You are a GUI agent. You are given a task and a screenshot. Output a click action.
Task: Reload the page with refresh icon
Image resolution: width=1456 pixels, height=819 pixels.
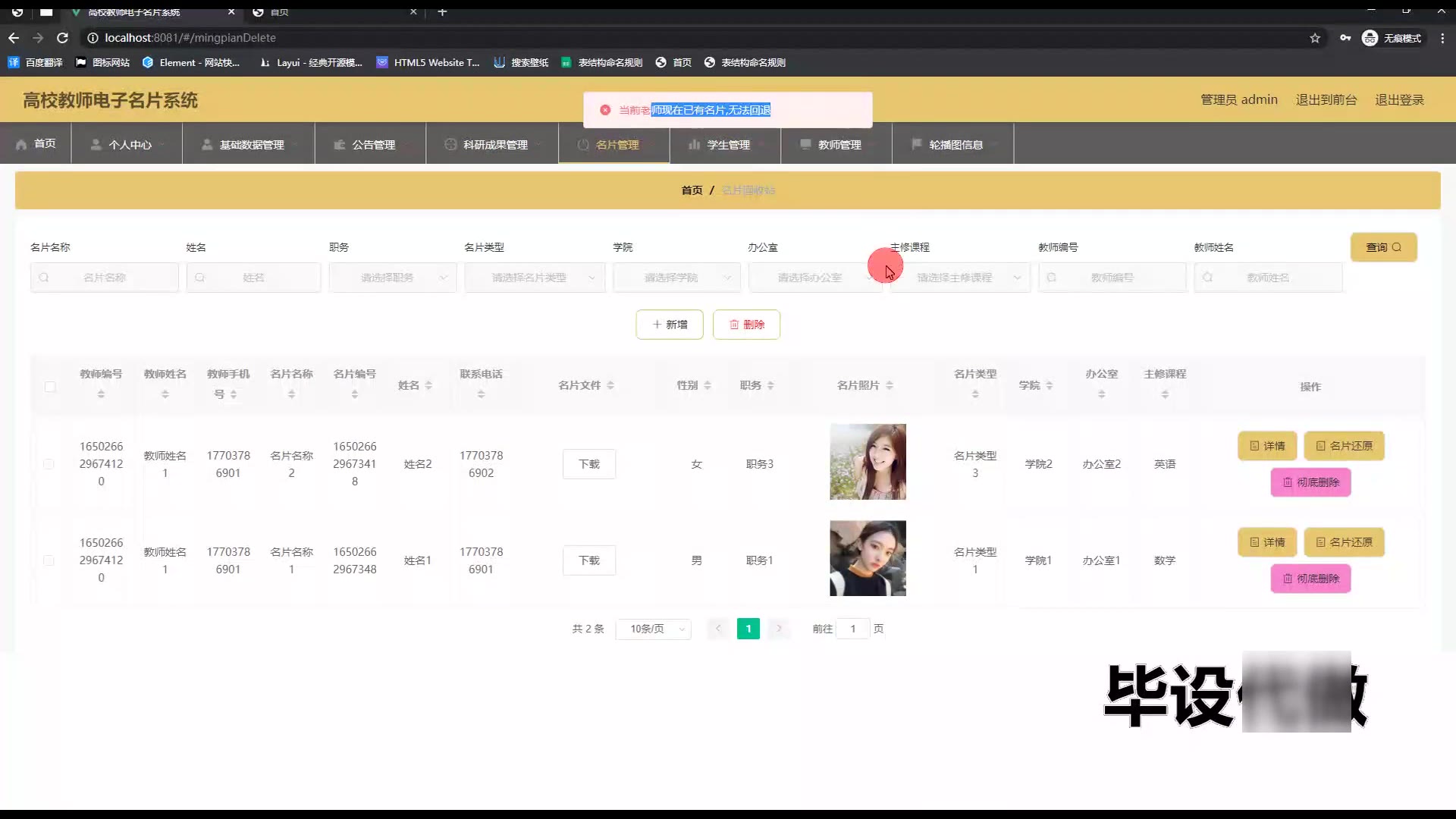(x=63, y=38)
